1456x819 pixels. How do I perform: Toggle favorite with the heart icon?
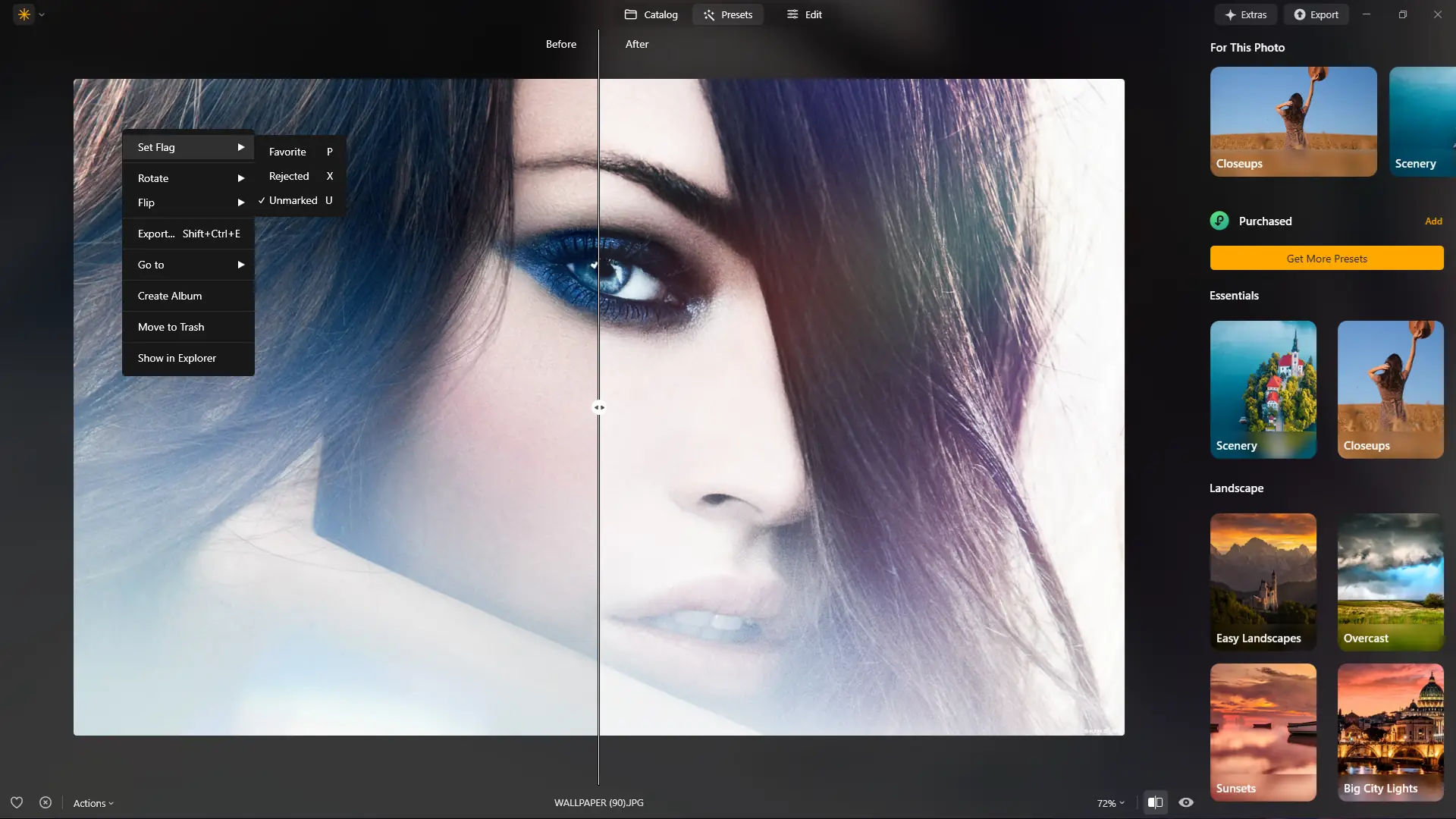17,802
